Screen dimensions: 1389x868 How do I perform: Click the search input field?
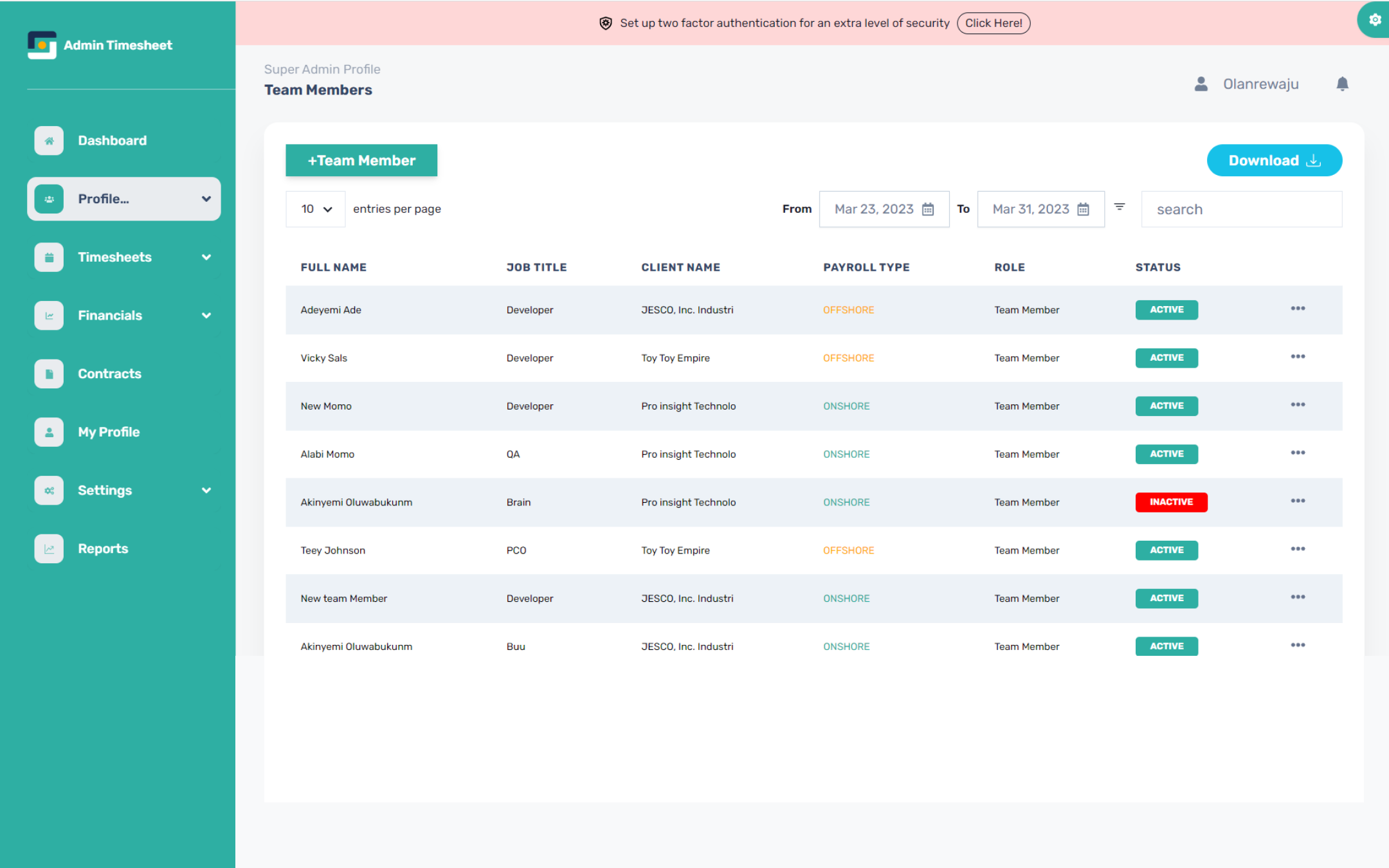(x=1241, y=210)
